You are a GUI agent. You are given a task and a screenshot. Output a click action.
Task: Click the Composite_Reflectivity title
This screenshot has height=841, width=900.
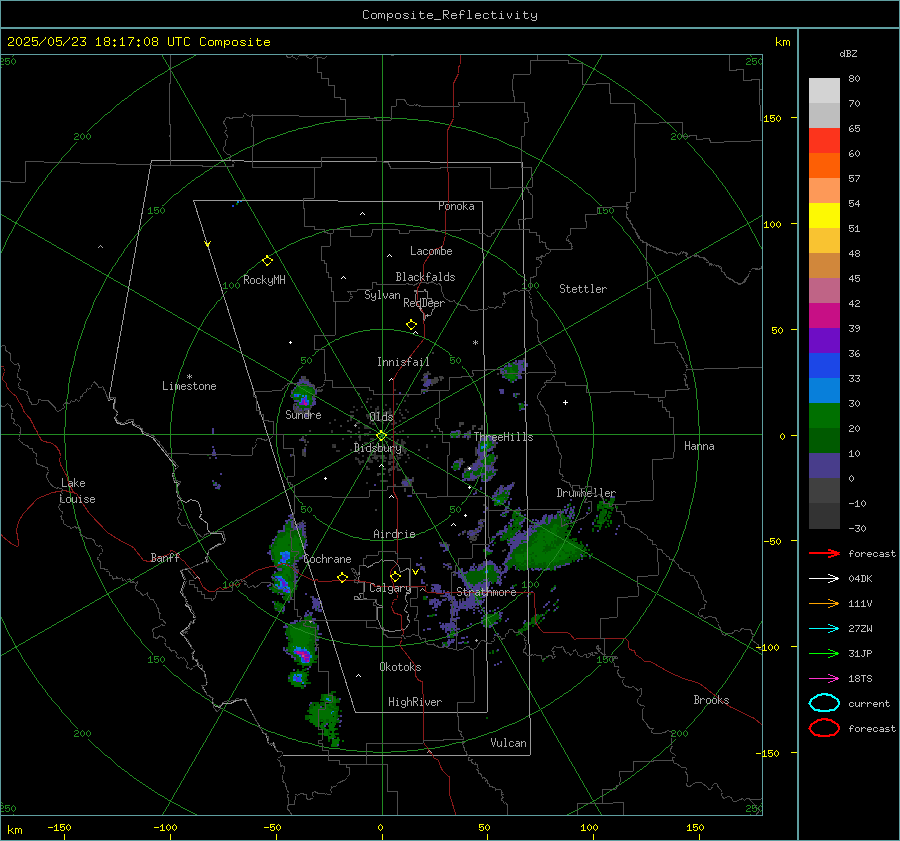point(450,15)
